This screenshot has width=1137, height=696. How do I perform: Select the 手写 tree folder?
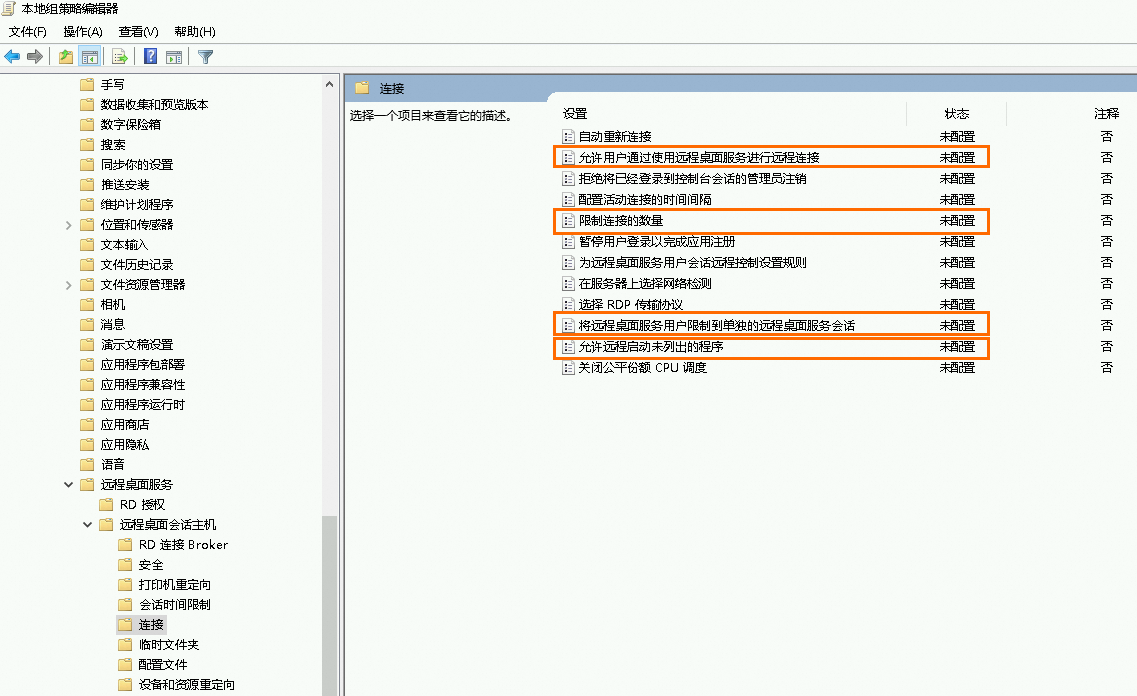click(x=112, y=85)
